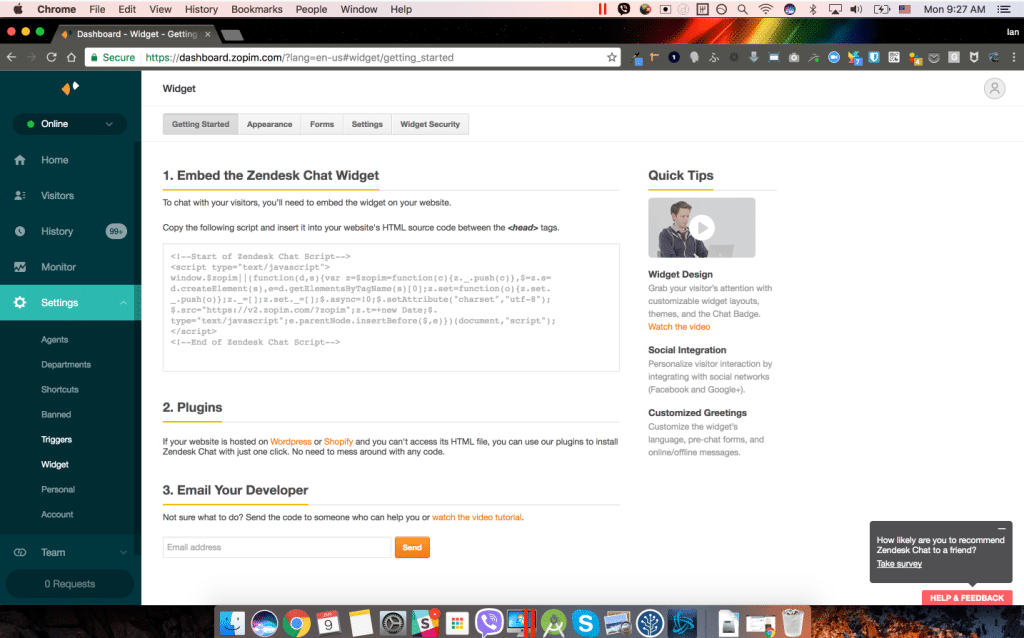Open Chrome from the dock
The image size is (1024, 638).
(x=296, y=623)
